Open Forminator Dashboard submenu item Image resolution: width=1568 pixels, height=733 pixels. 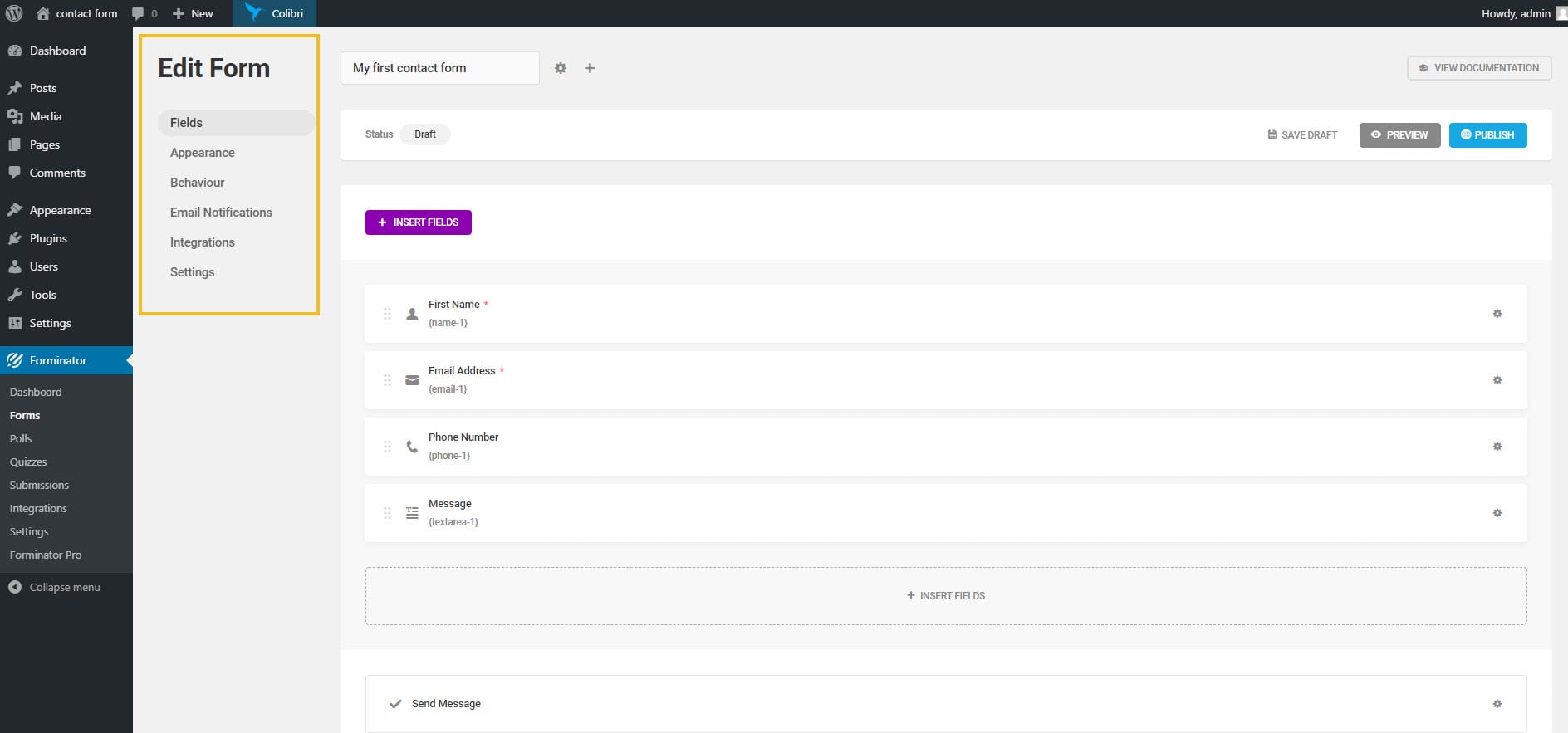pyautogui.click(x=36, y=392)
